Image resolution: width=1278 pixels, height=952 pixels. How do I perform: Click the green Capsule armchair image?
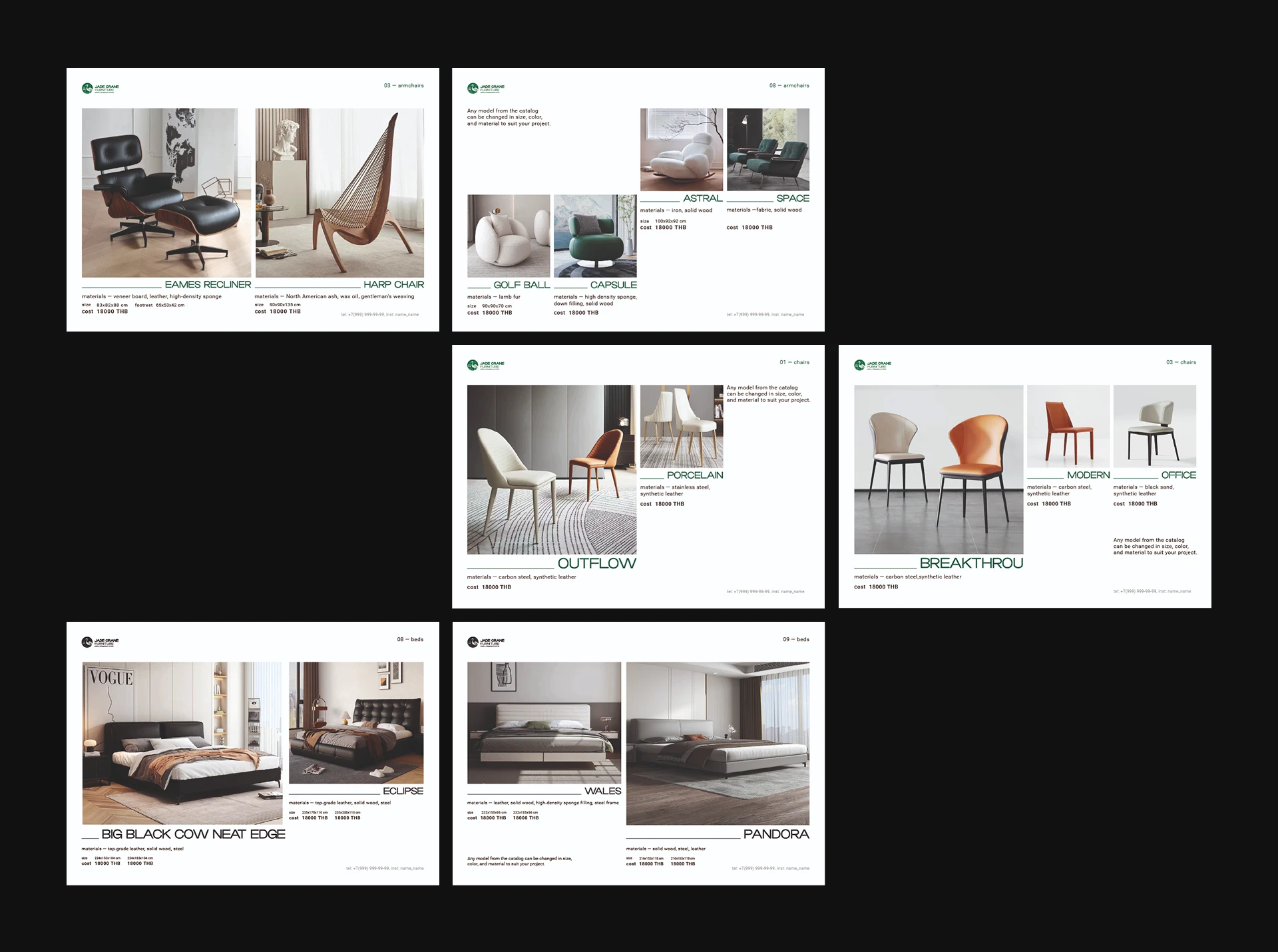point(595,236)
